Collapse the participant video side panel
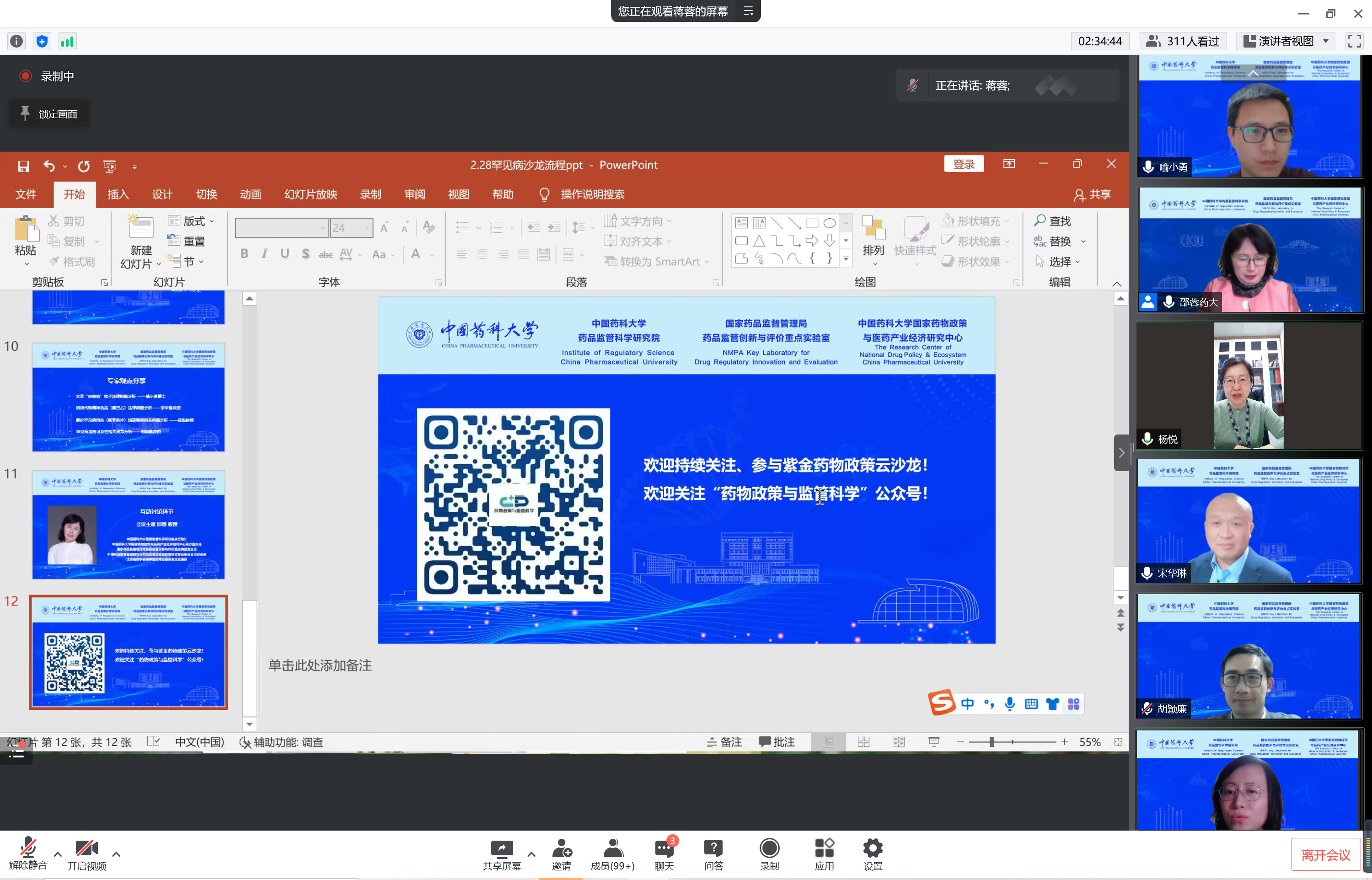 1121,452
